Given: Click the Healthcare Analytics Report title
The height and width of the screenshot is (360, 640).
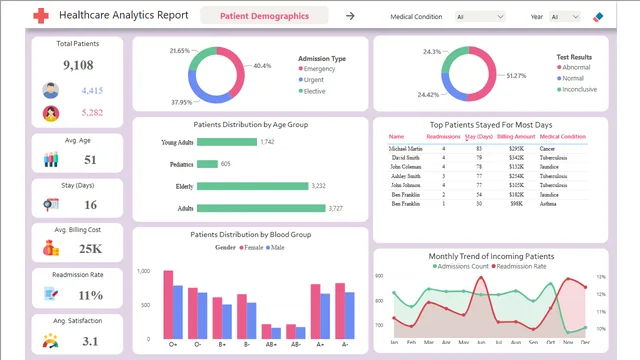Looking at the screenshot, I should pyautogui.click(x=124, y=15).
